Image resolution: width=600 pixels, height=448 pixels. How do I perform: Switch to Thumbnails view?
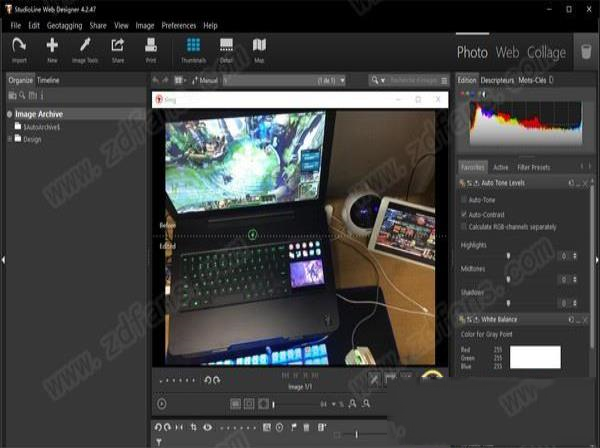[193, 46]
